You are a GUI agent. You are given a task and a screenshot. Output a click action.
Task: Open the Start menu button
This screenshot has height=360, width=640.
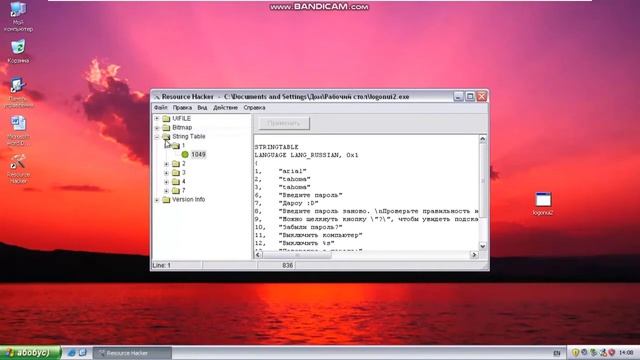tap(30, 353)
